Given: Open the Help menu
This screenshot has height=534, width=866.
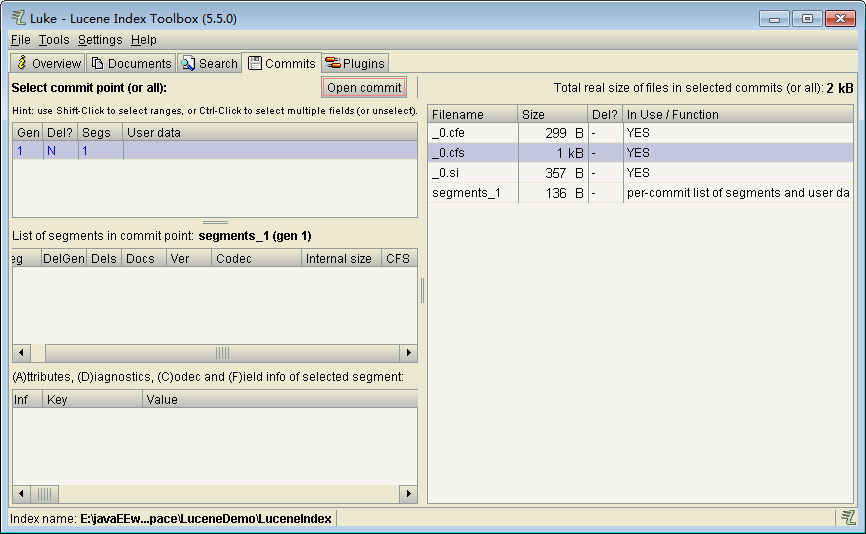Looking at the screenshot, I should tap(143, 40).
